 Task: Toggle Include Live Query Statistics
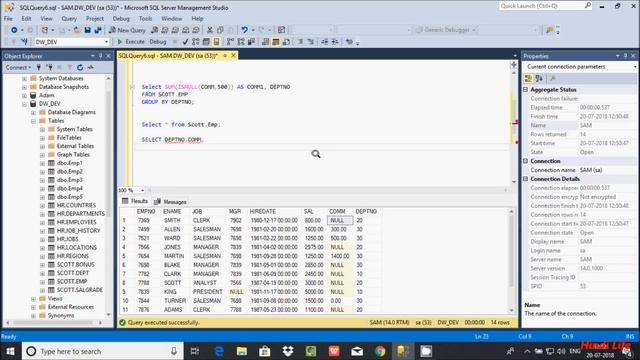pyautogui.click(x=241, y=42)
